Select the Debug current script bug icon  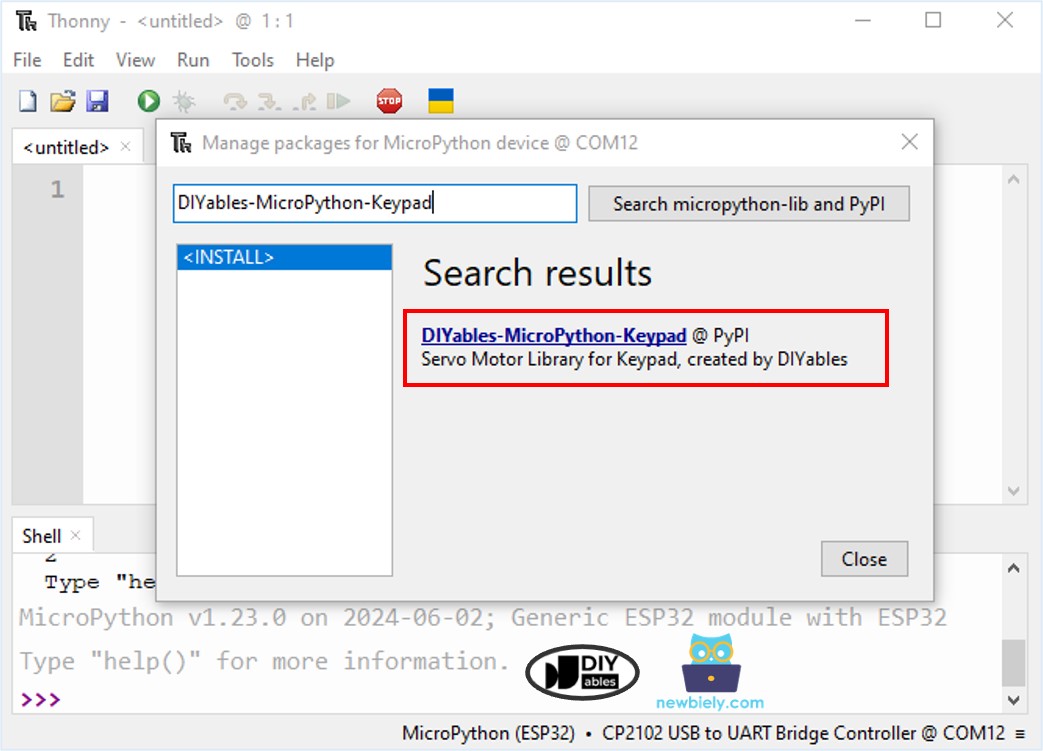pos(184,100)
